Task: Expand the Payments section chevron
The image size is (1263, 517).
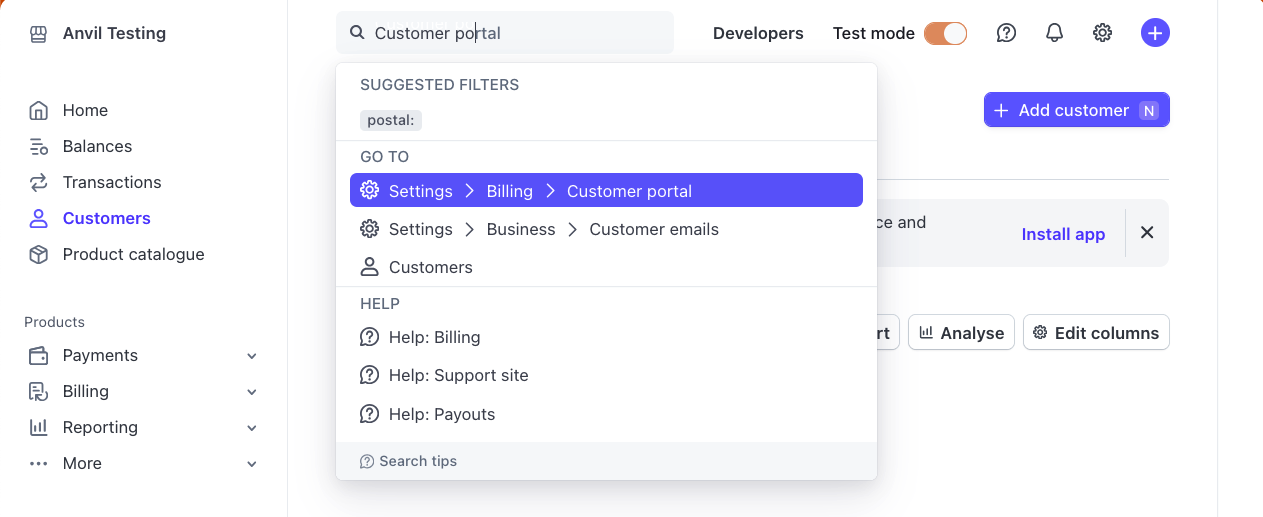Action: [252, 356]
